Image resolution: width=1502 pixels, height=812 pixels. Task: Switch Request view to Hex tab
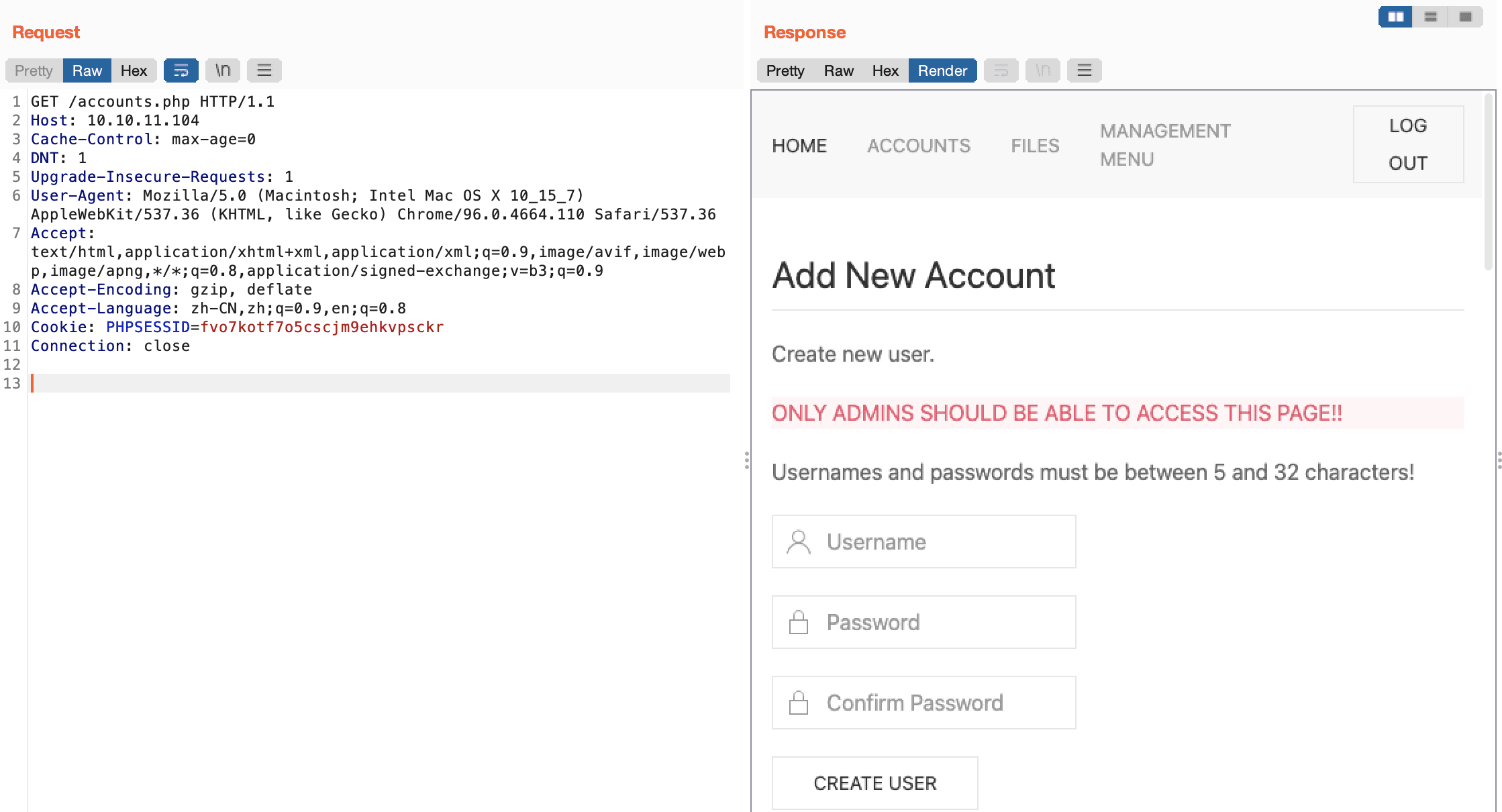134,70
